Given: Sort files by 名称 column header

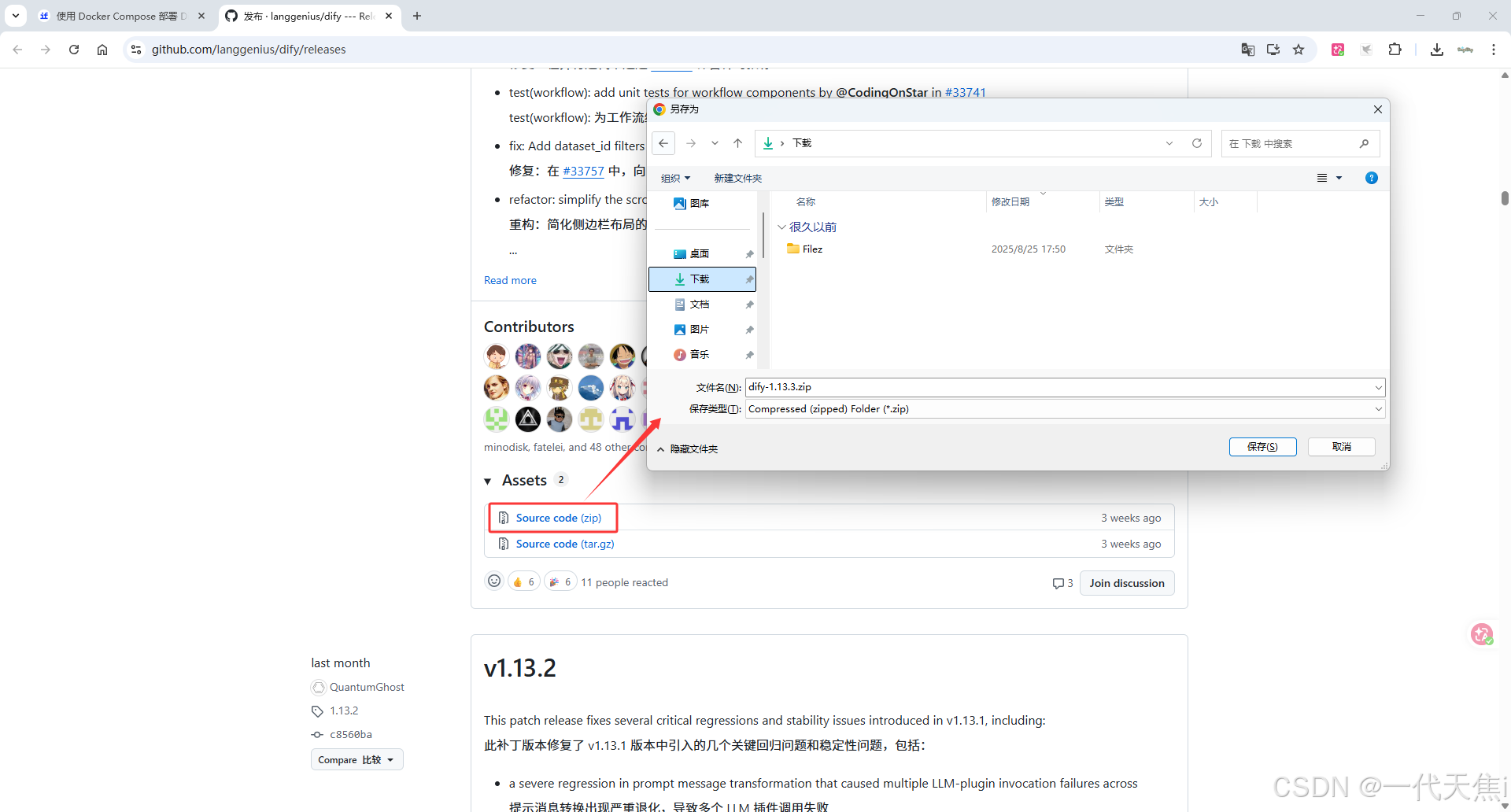Looking at the screenshot, I should [x=805, y=202].
